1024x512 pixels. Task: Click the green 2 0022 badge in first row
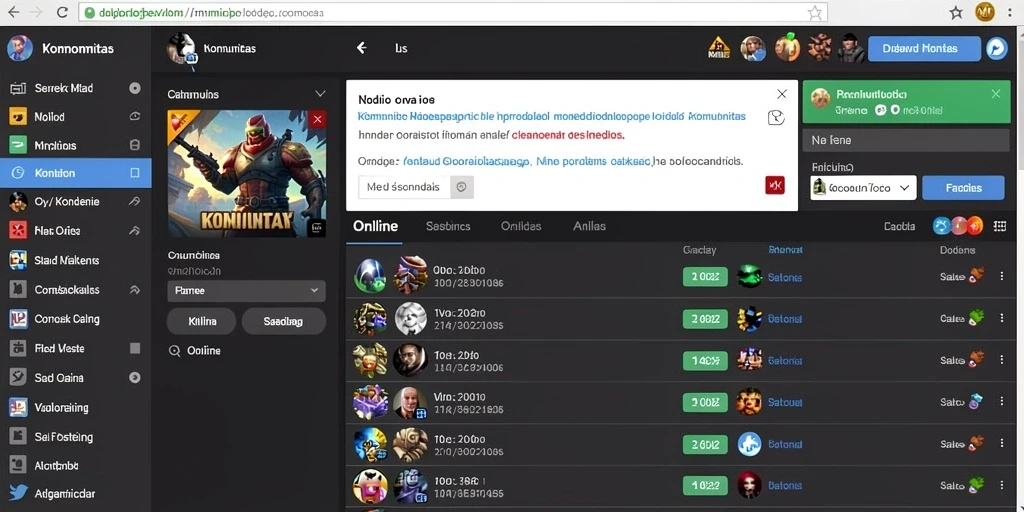coord(705,277)
